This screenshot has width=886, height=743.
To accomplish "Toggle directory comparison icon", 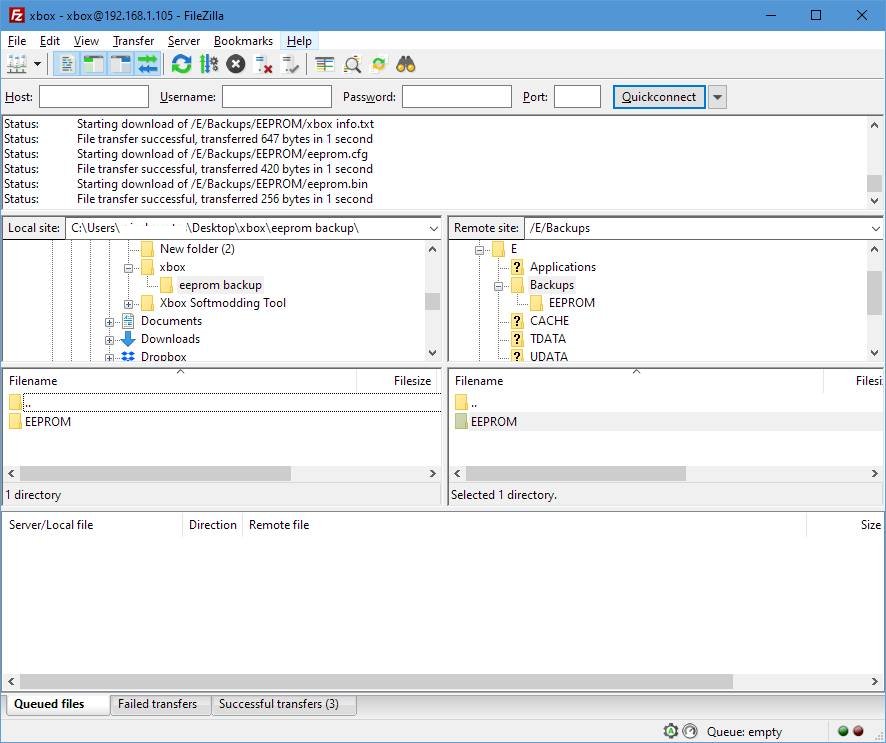I will click(352, 64).
